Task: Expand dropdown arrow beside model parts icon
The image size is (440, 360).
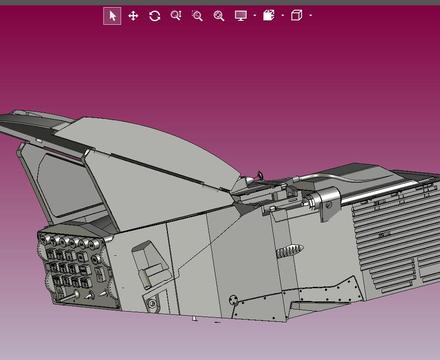Action: coord(283,15)
